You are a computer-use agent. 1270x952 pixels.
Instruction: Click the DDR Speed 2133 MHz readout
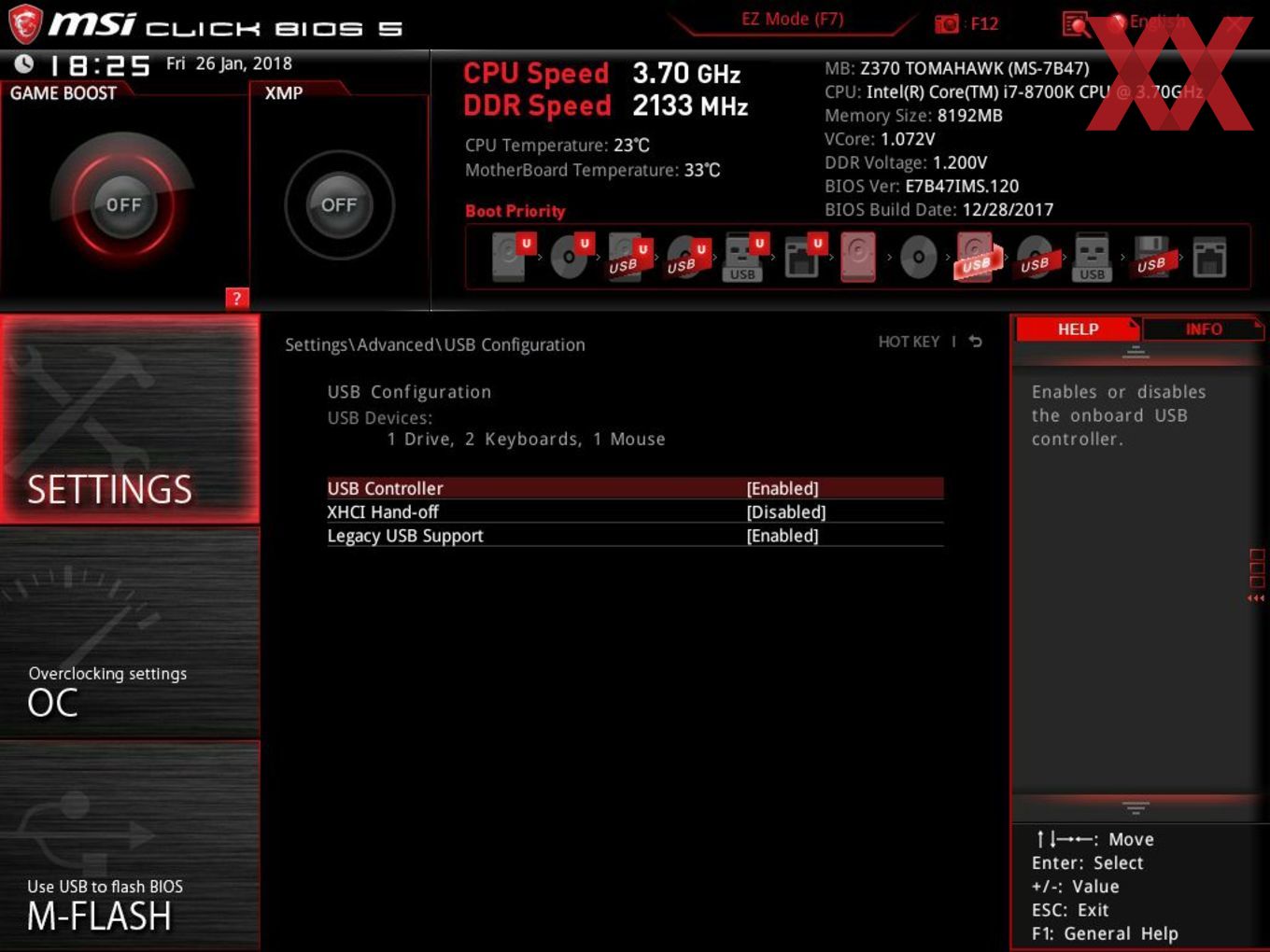point(606,105)
